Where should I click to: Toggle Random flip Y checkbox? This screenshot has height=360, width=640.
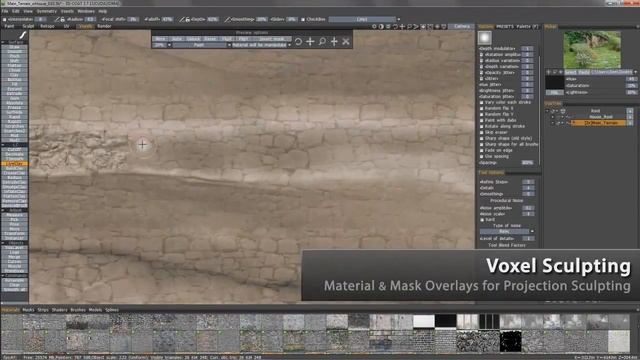click(482, 114)
